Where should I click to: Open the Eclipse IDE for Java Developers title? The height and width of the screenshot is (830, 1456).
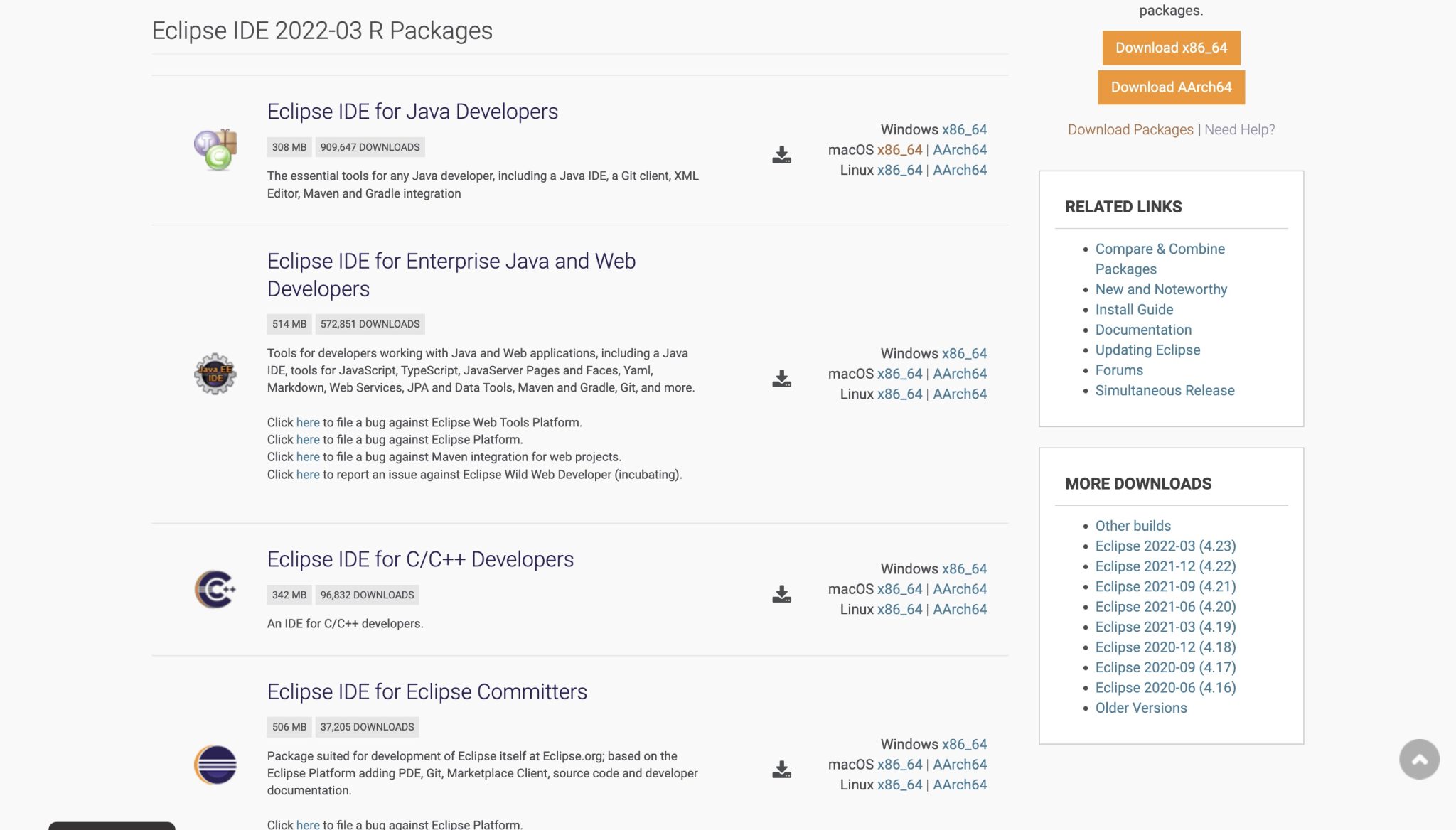[x=412, y=112]
